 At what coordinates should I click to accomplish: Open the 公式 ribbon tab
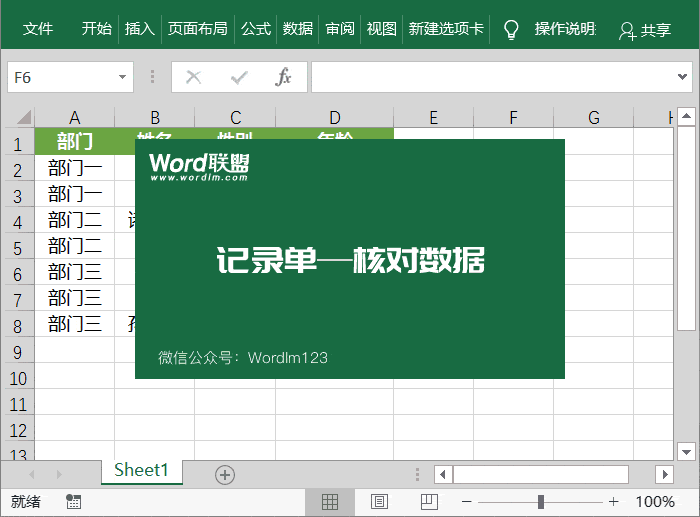coord(256,29)
